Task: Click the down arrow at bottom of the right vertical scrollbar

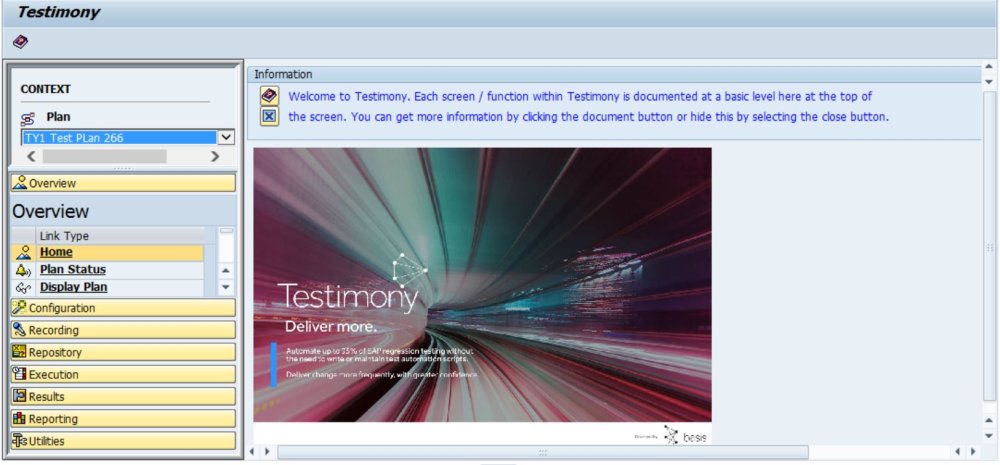Action: click(x=989, y=436)
